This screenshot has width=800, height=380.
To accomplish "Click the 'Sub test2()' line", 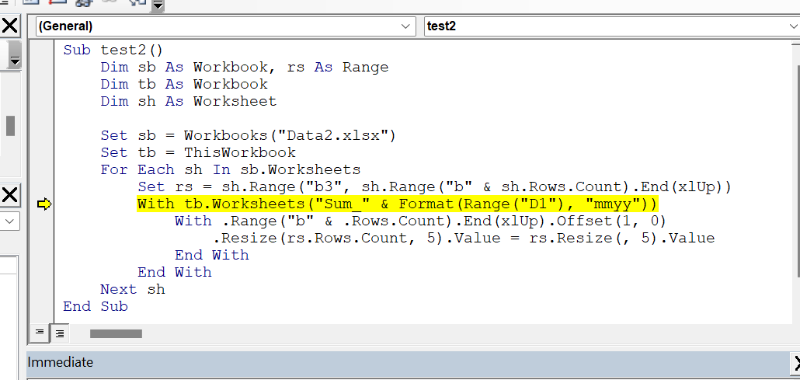I will (113, 50).
